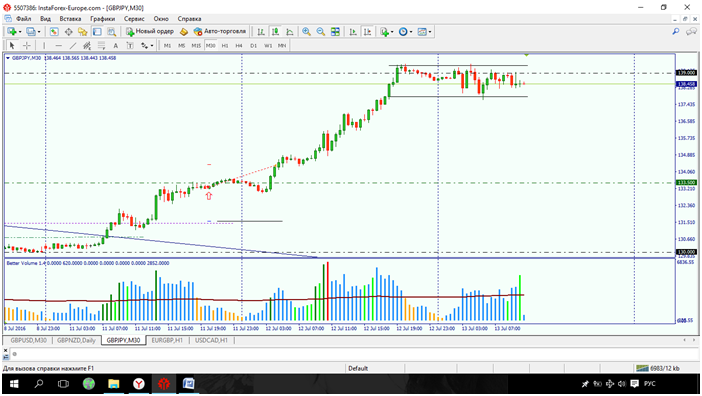Select the Text tool letter A
Image resolution: width=702 pixels, height=396 pixels.
(116, 45)
